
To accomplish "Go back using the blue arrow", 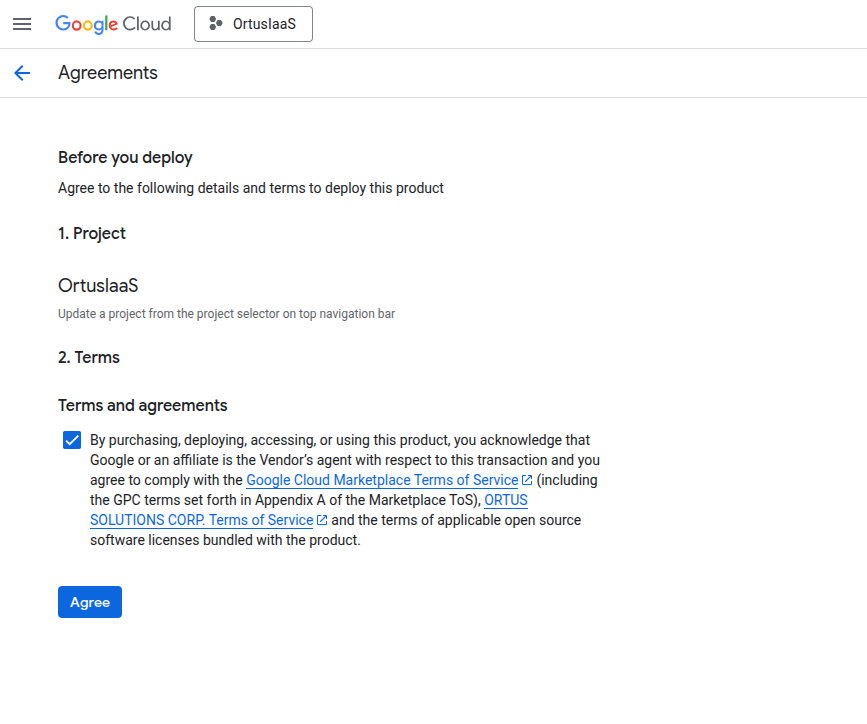I will click(x=22, y=73).
